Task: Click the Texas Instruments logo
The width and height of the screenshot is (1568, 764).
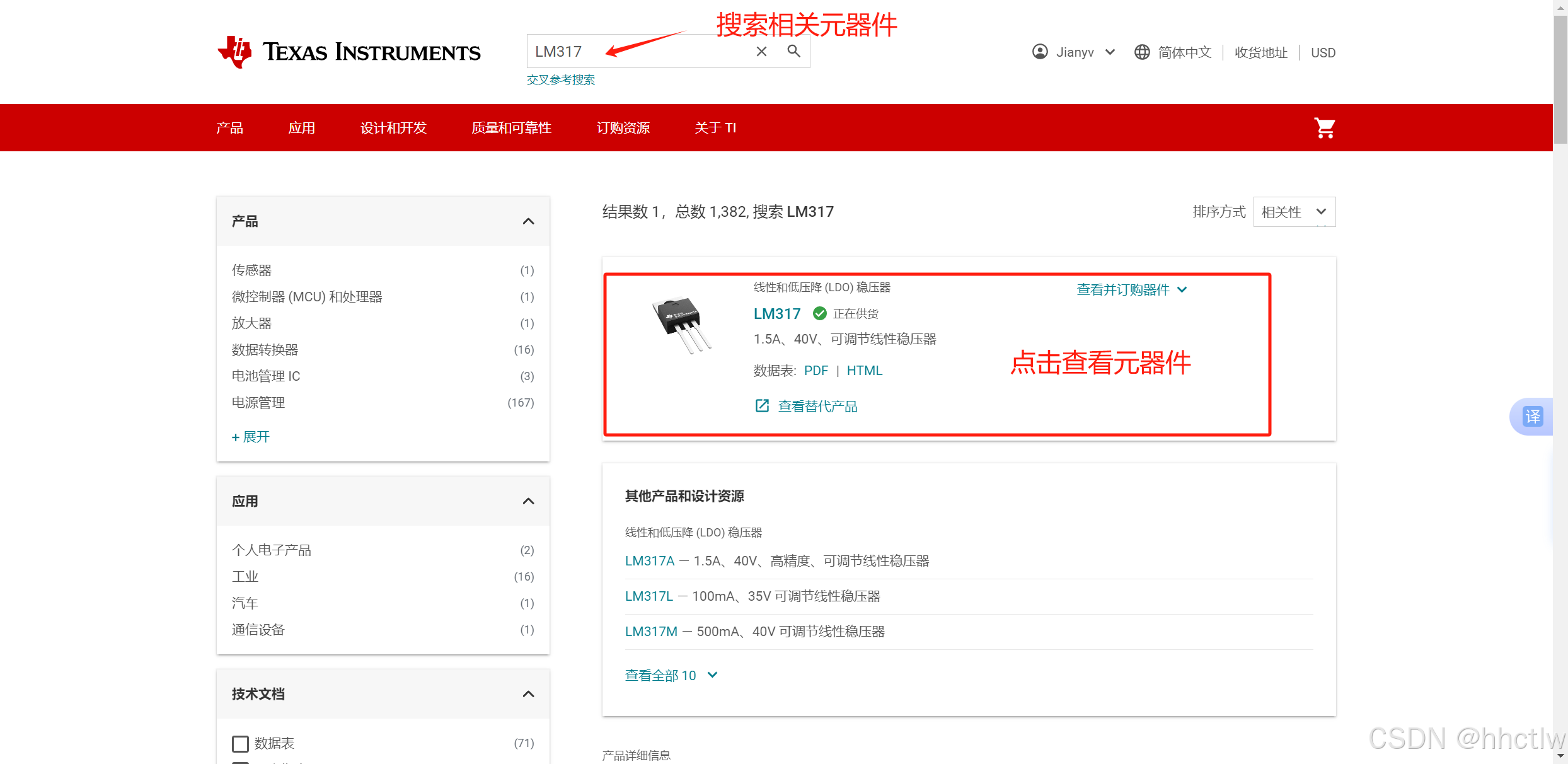Action: click(349, 52)
